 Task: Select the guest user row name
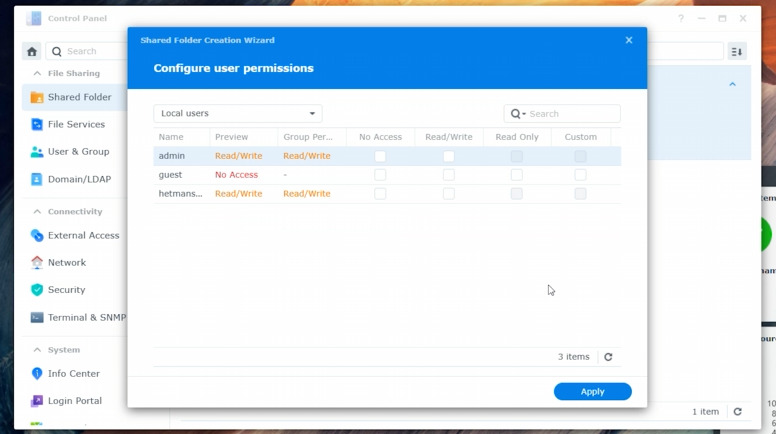pyautogui.click(x=170, y=175)
